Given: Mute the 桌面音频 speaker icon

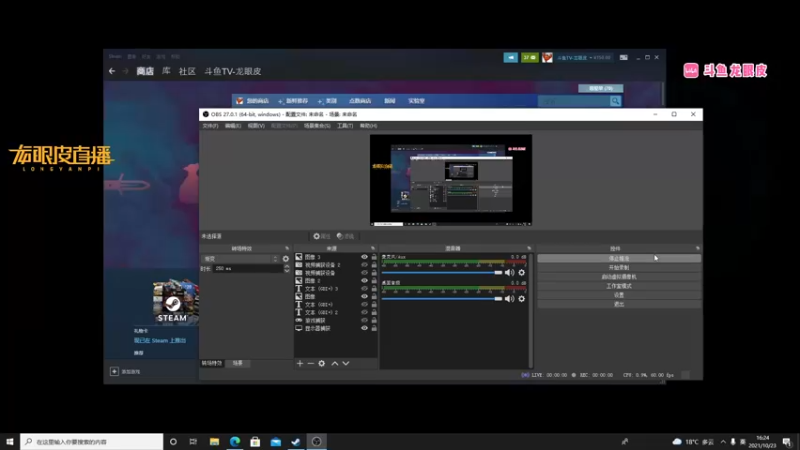Looking at the screenshot, I should click(x=509, y=298).
